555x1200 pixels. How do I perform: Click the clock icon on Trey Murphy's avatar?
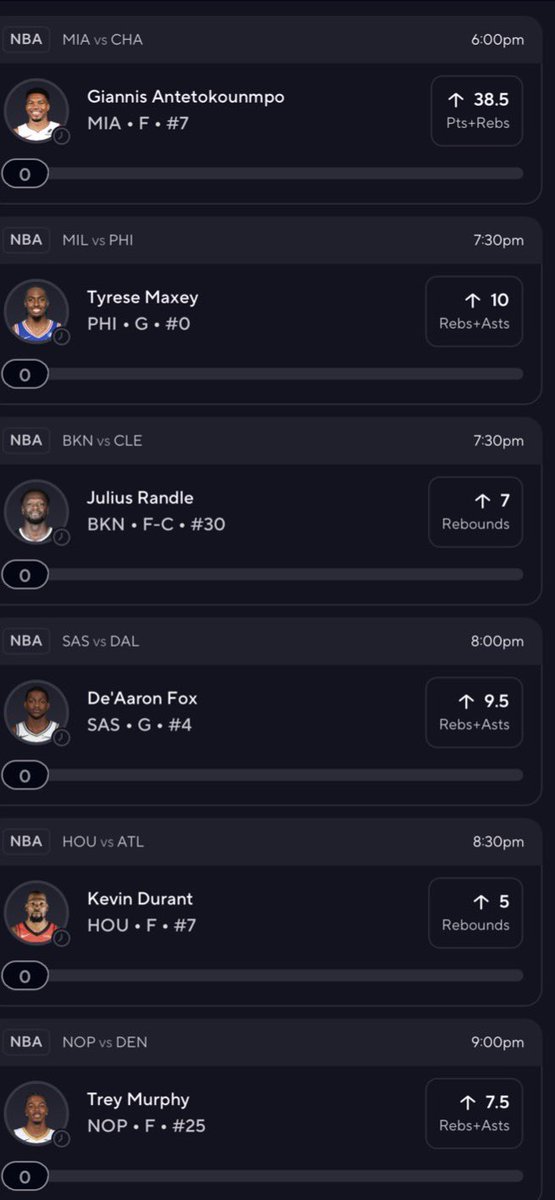(x=61, y=1139)
